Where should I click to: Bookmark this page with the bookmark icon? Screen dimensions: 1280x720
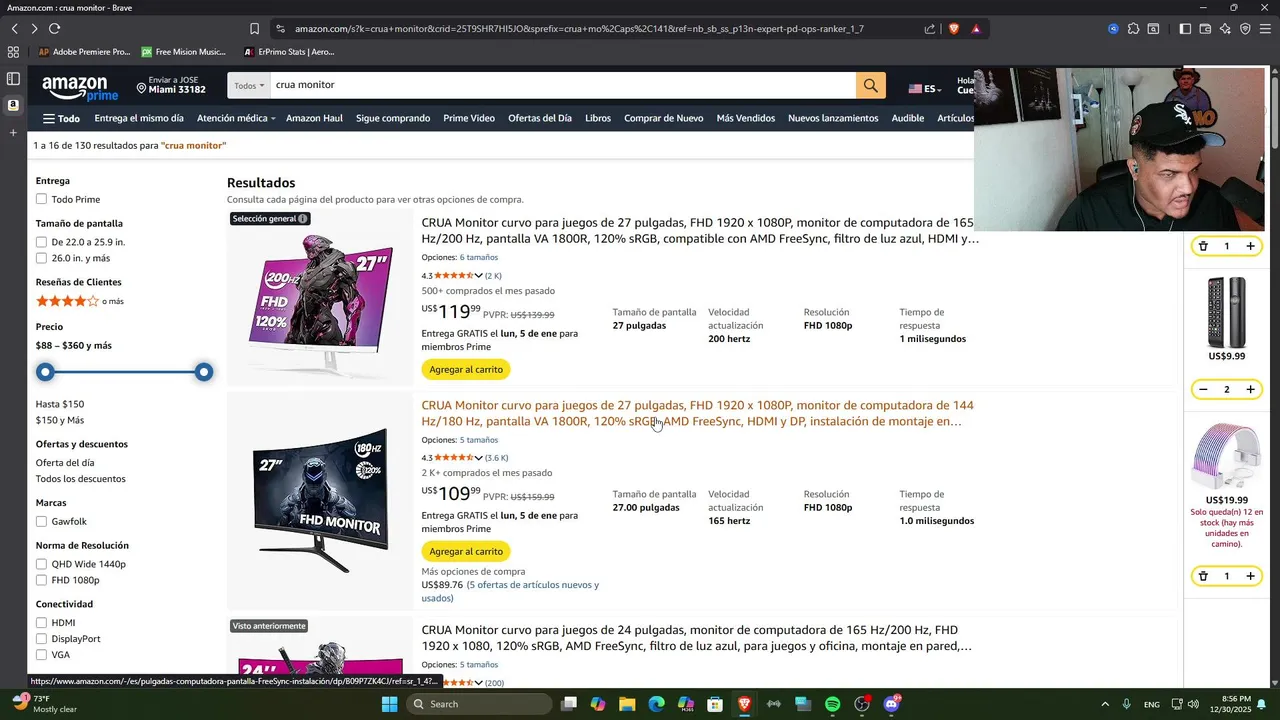point(254,29)
